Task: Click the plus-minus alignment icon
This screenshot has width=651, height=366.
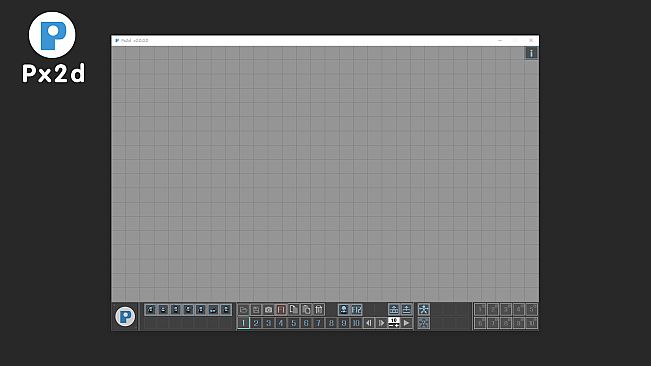Action: pos(406,309)
